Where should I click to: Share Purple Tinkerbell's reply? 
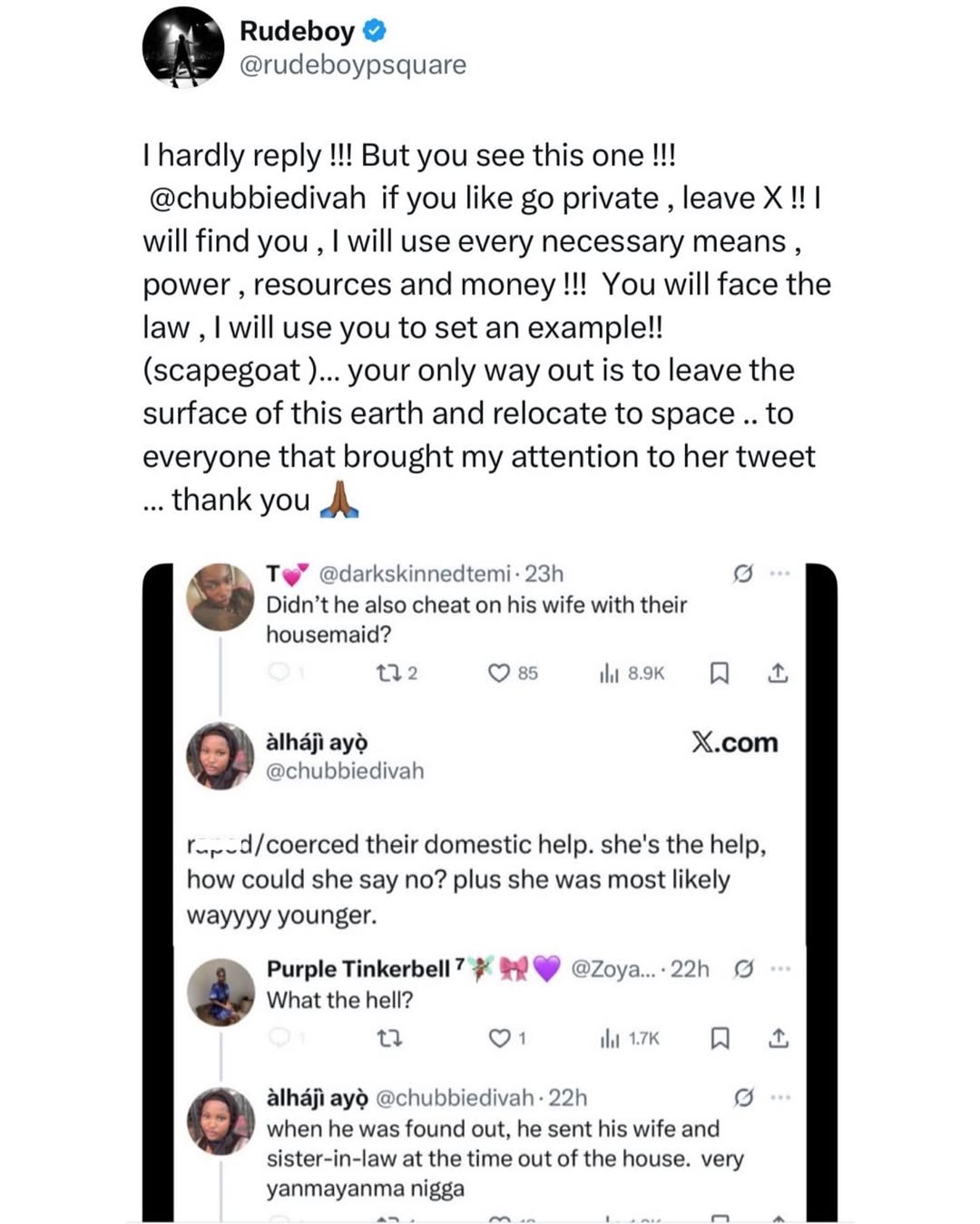[x=778, y=1038]
